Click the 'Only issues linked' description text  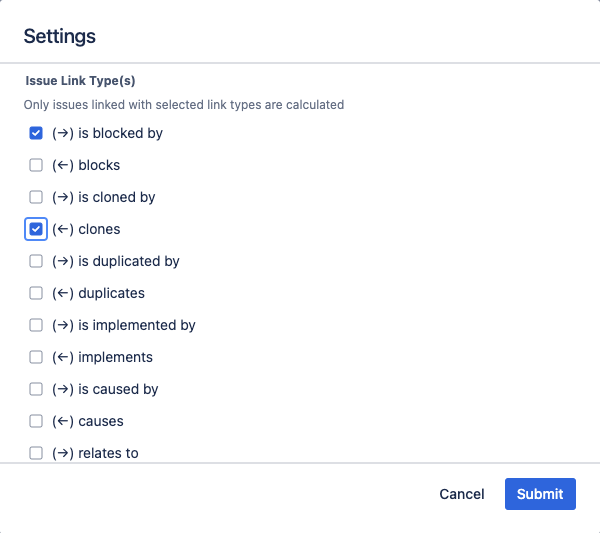tap(184, 104)
